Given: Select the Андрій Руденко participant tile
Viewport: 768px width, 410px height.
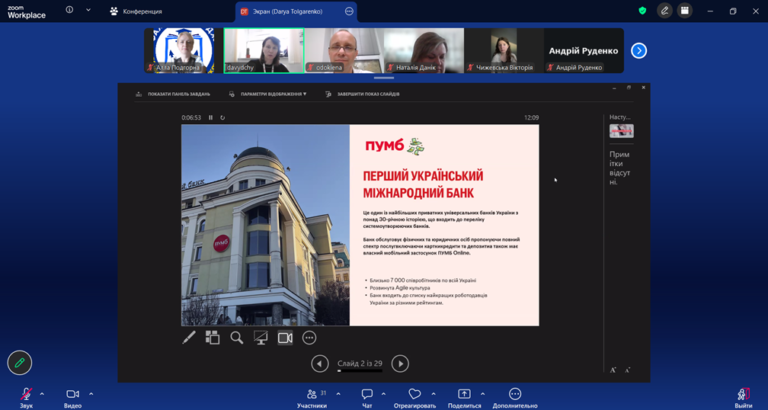Looking at the screenshot, I should 583,50.
